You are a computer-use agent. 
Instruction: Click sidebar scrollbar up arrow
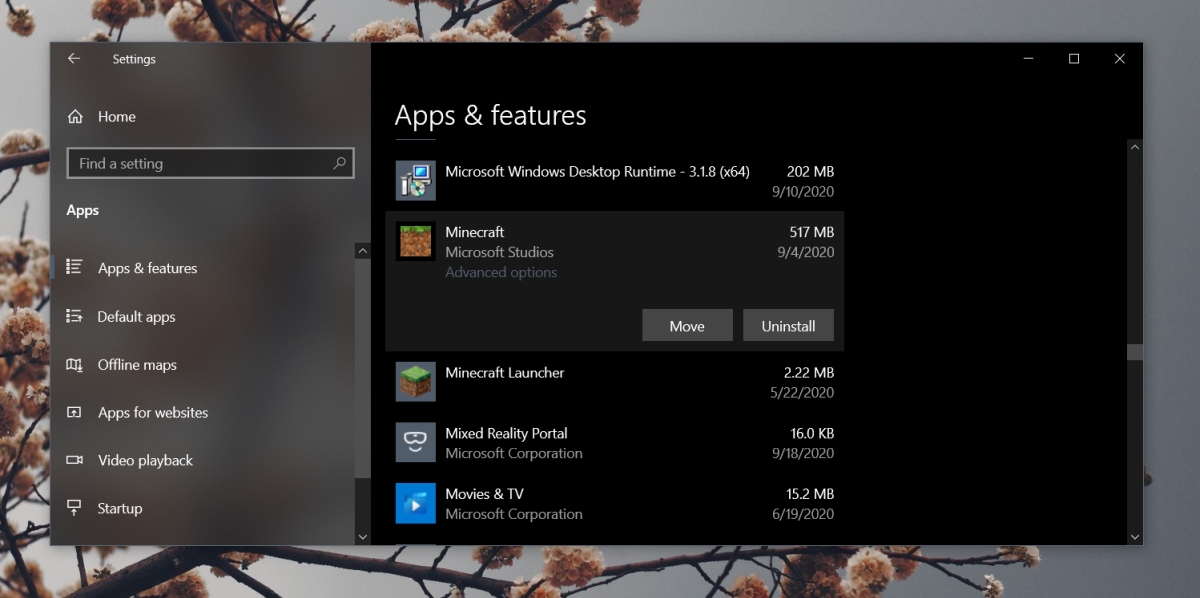(x=363, y=251)
